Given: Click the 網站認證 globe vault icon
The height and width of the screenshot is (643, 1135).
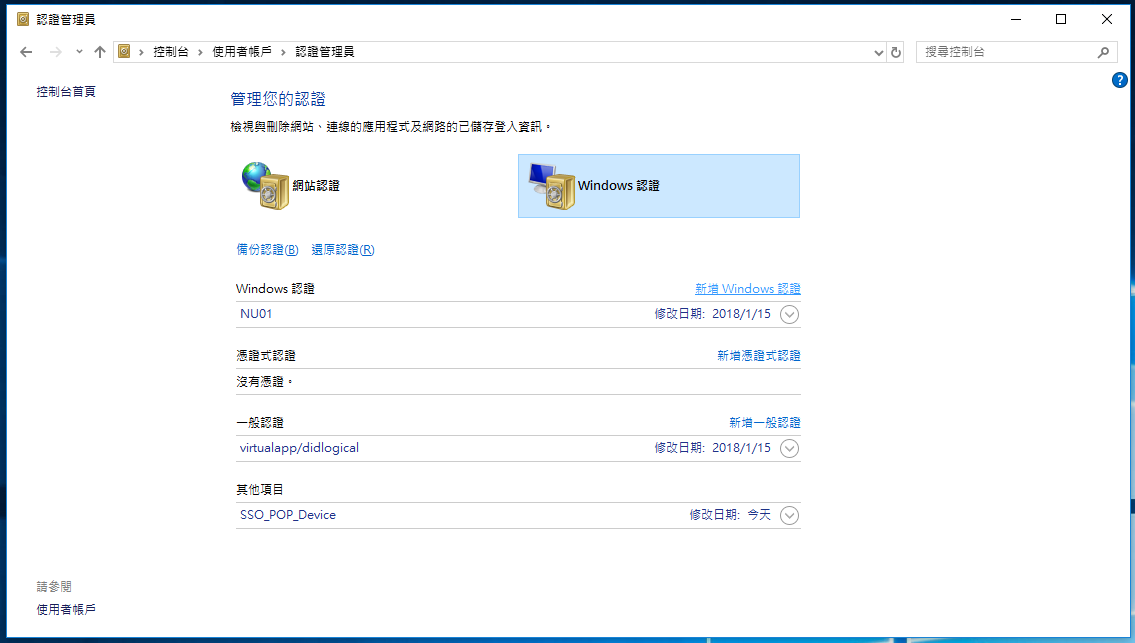Looking at the screenshot, I should [x=265, y=186].
